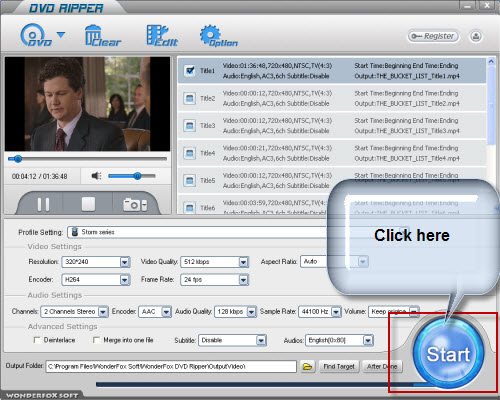Image resolution: width=500 pixels, height=400 pixels.
Task: Expand the video Encoder H264 dropdown
Action: (x=125, y=280)
